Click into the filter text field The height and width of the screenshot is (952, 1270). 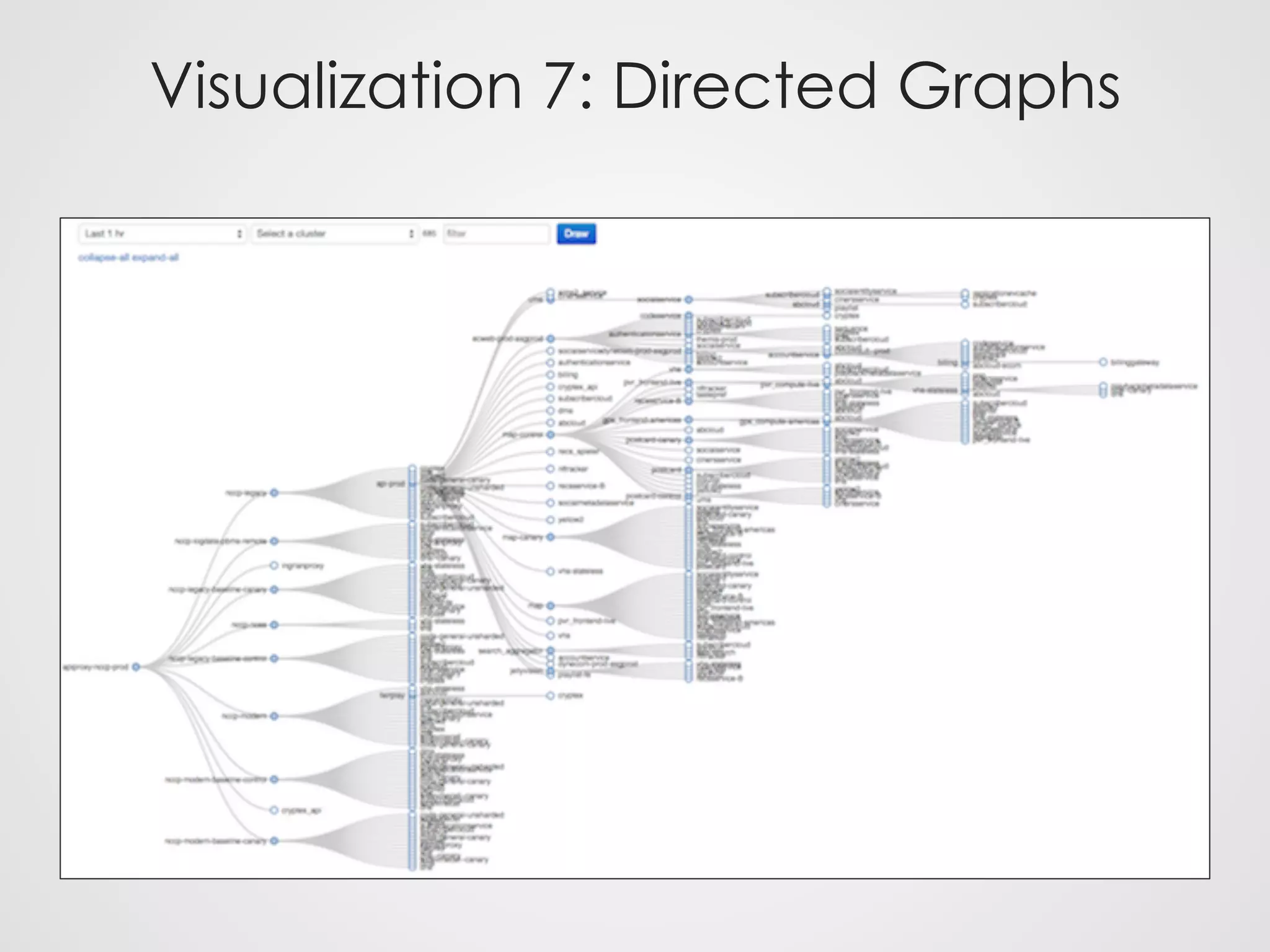[x=496, y=234]
